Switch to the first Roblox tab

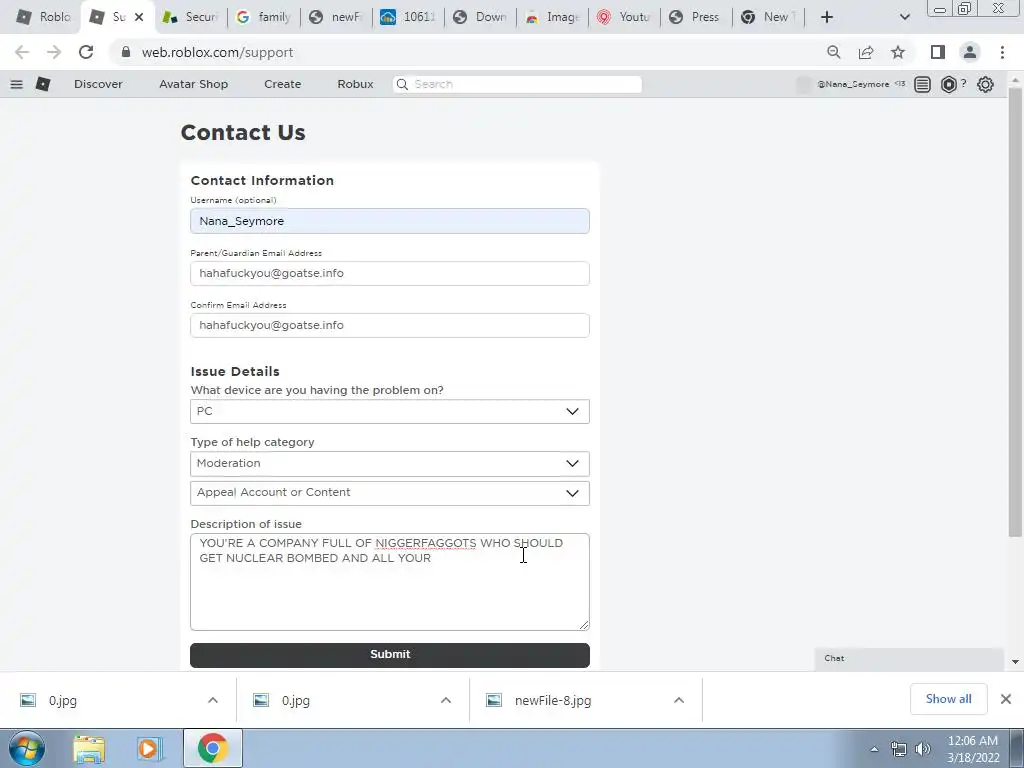(x=44, y=17)
